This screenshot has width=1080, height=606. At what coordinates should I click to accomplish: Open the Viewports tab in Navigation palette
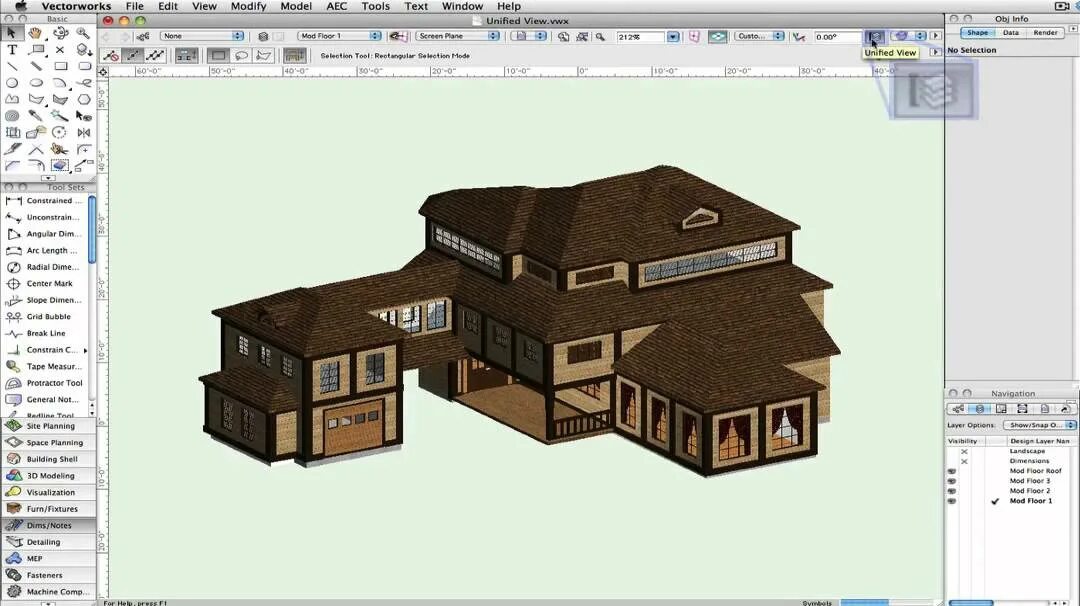tap(1022, 408)
